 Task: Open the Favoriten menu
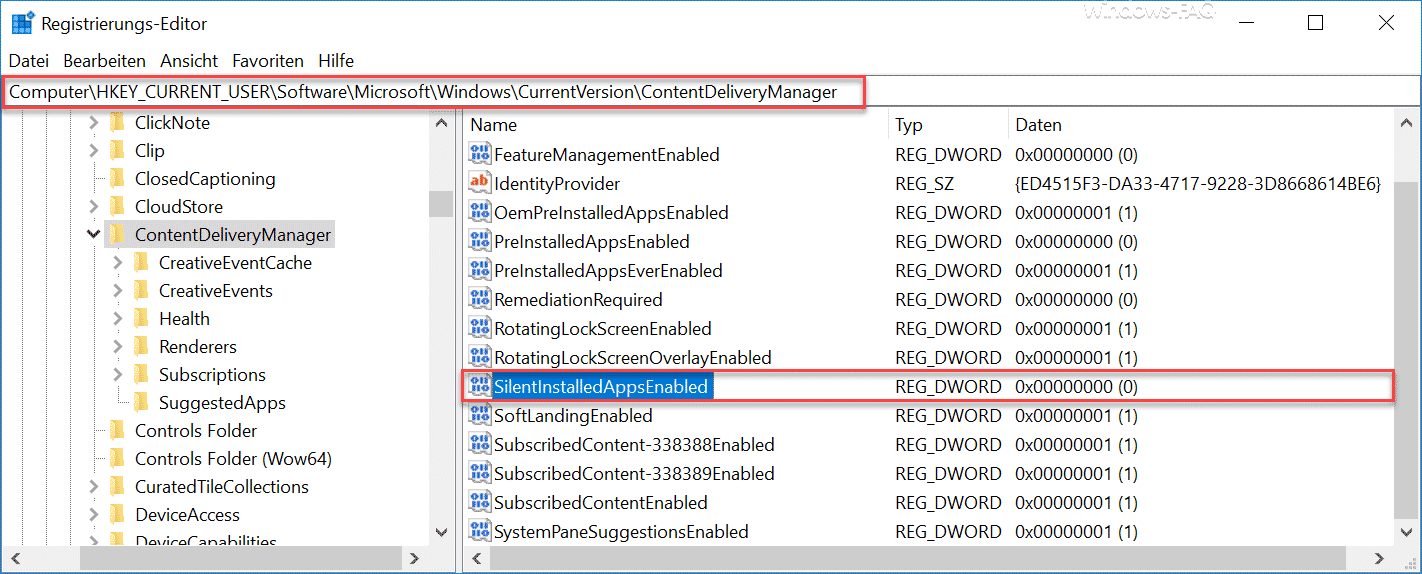point(268,61)
